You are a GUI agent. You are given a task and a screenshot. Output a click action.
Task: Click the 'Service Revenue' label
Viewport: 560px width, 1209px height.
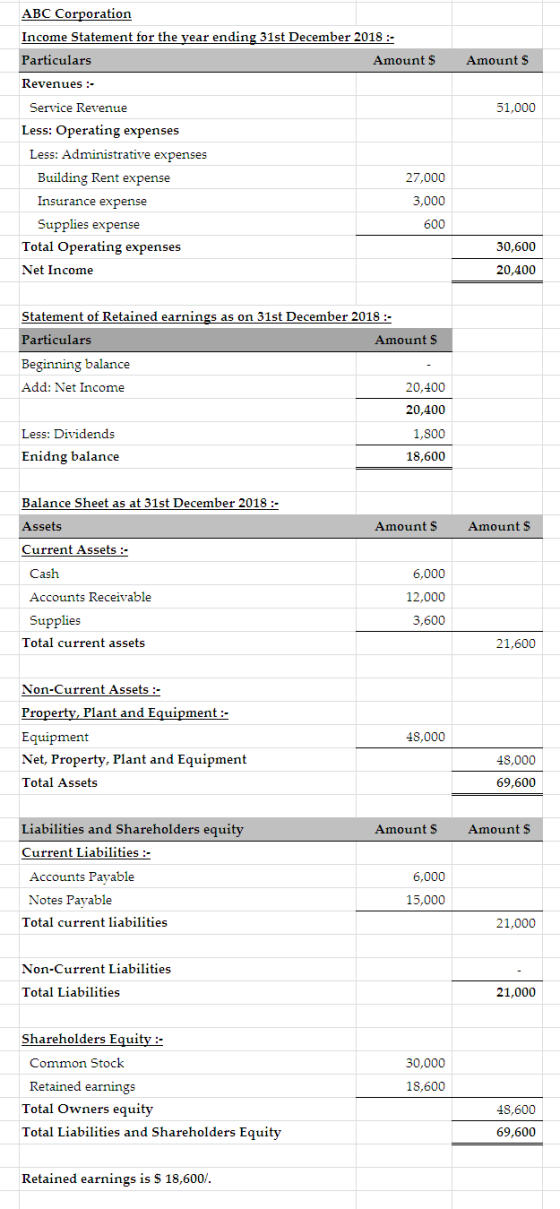point(78,107)
